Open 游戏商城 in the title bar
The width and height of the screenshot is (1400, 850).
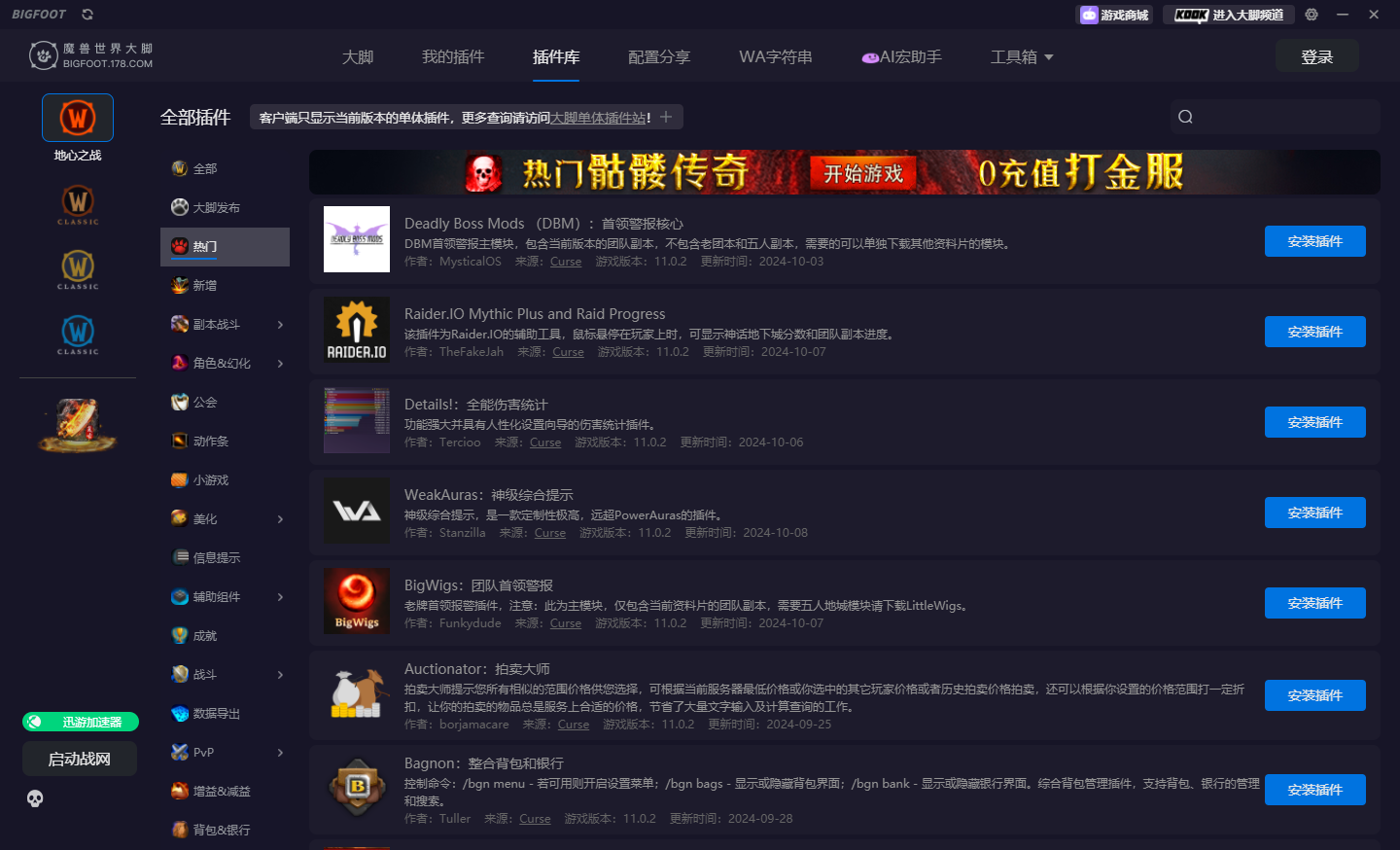coord(1114,14)
